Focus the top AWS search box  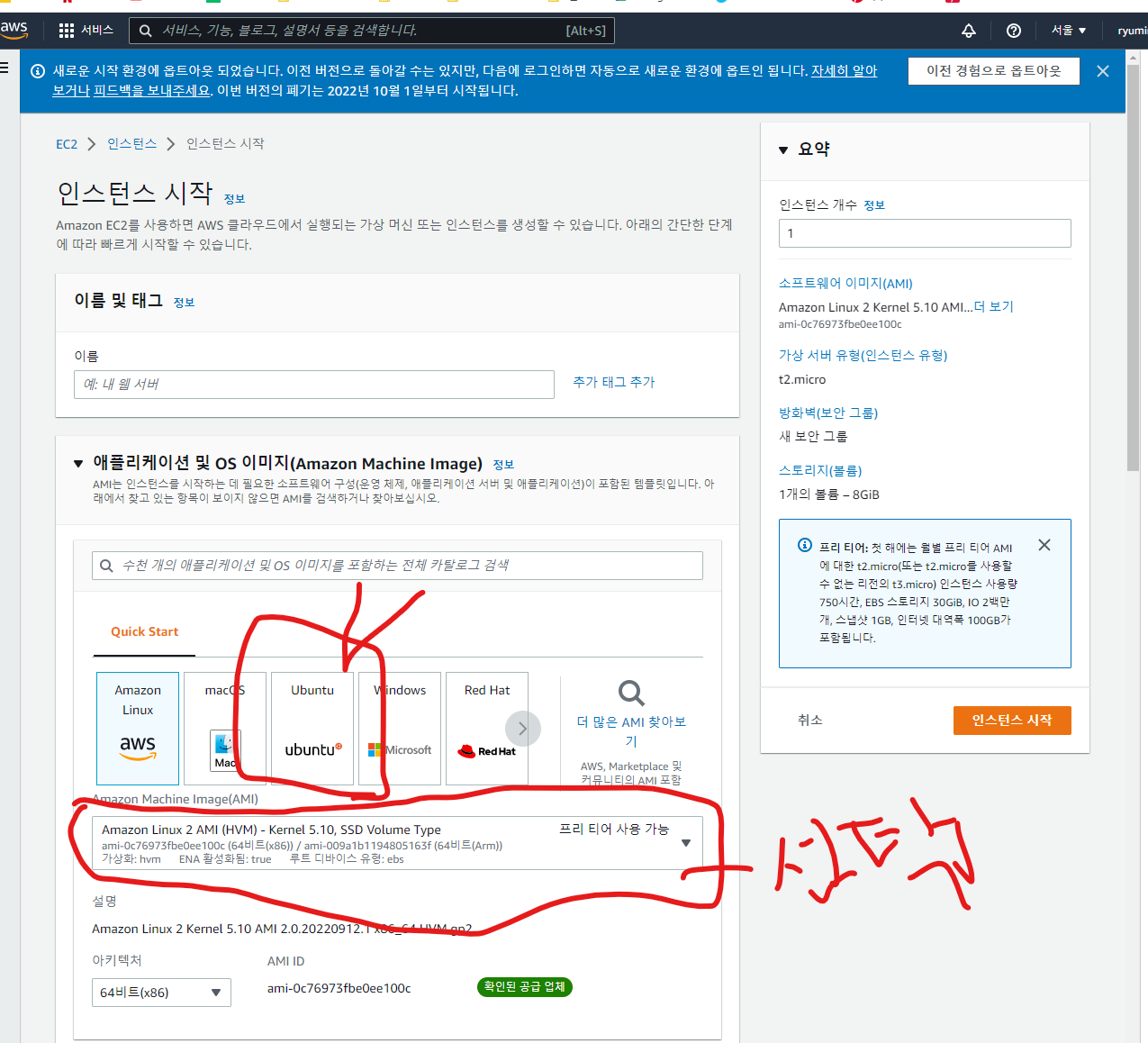click(372, 31)
